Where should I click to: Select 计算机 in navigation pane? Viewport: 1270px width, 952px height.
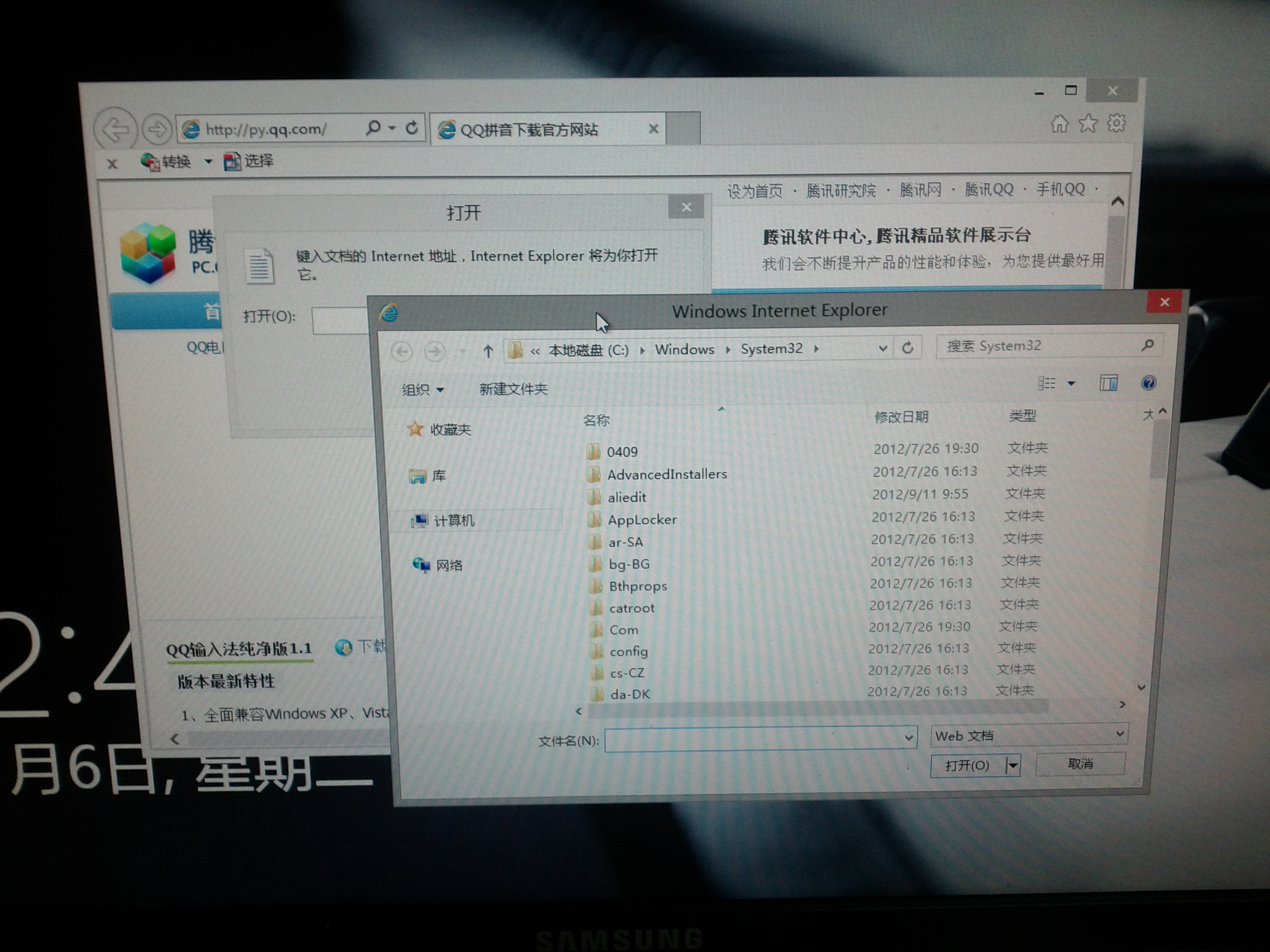pyautogui.click(x=443, y=521)
